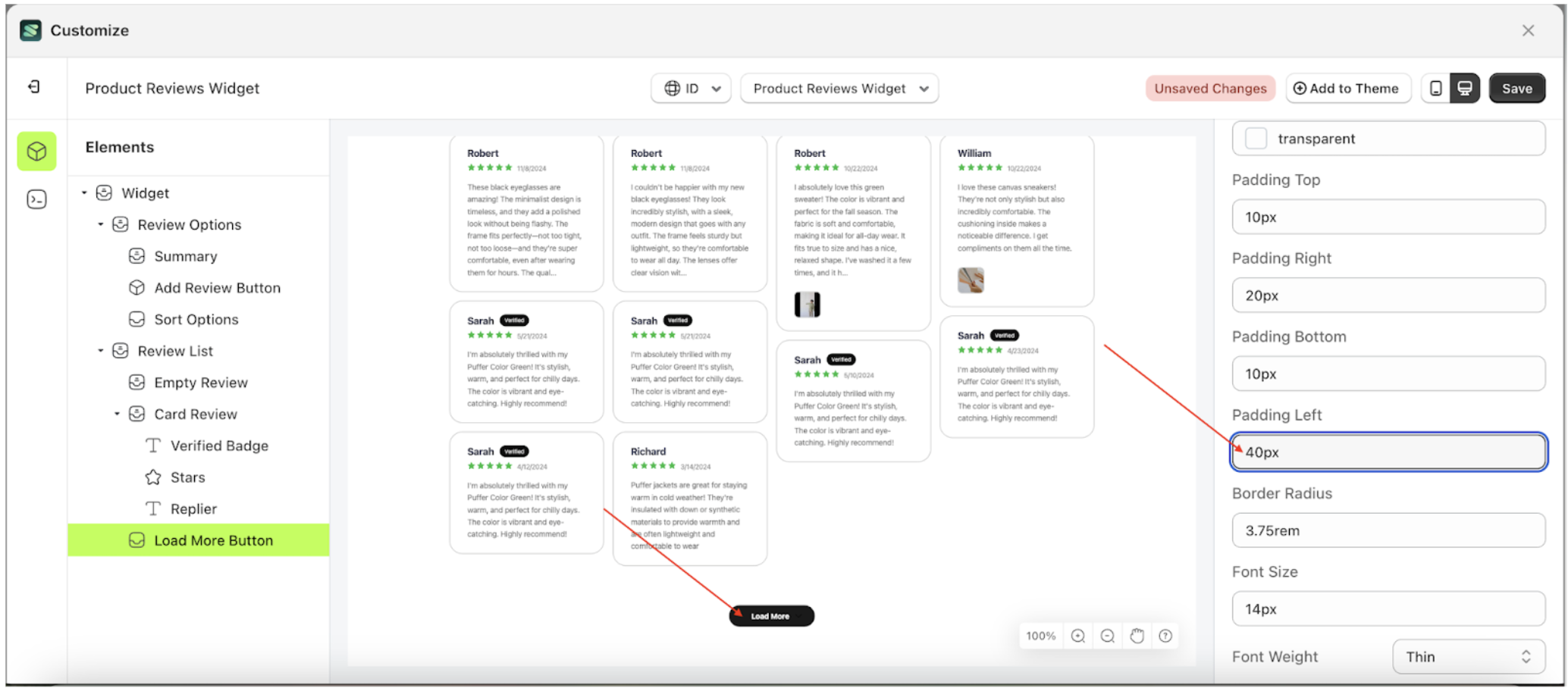This screenshot has width=1568, height=688.
Task: Collapse the Review List tree node
Action: pos(101,350)
